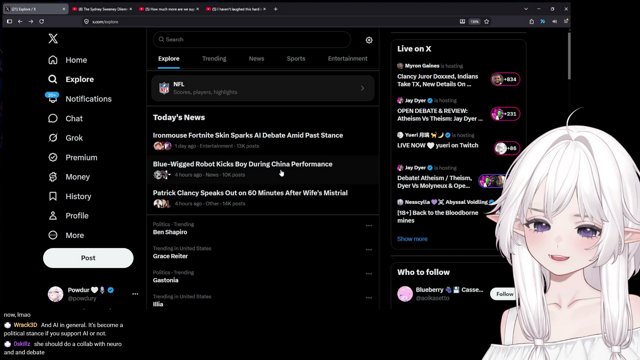Viewport: 640px width, 360px height.
Task: Open History bookmark icon
Action: [53, 196]
